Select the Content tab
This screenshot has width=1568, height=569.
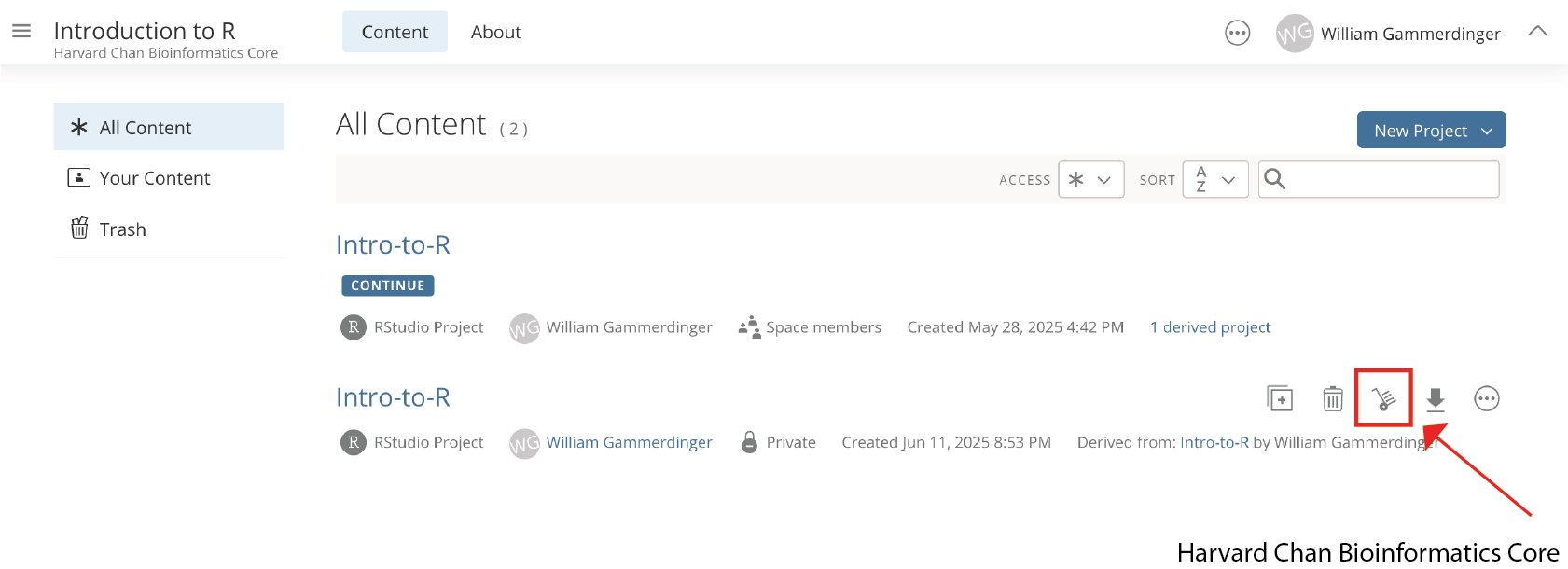click(x=395, y=32)
